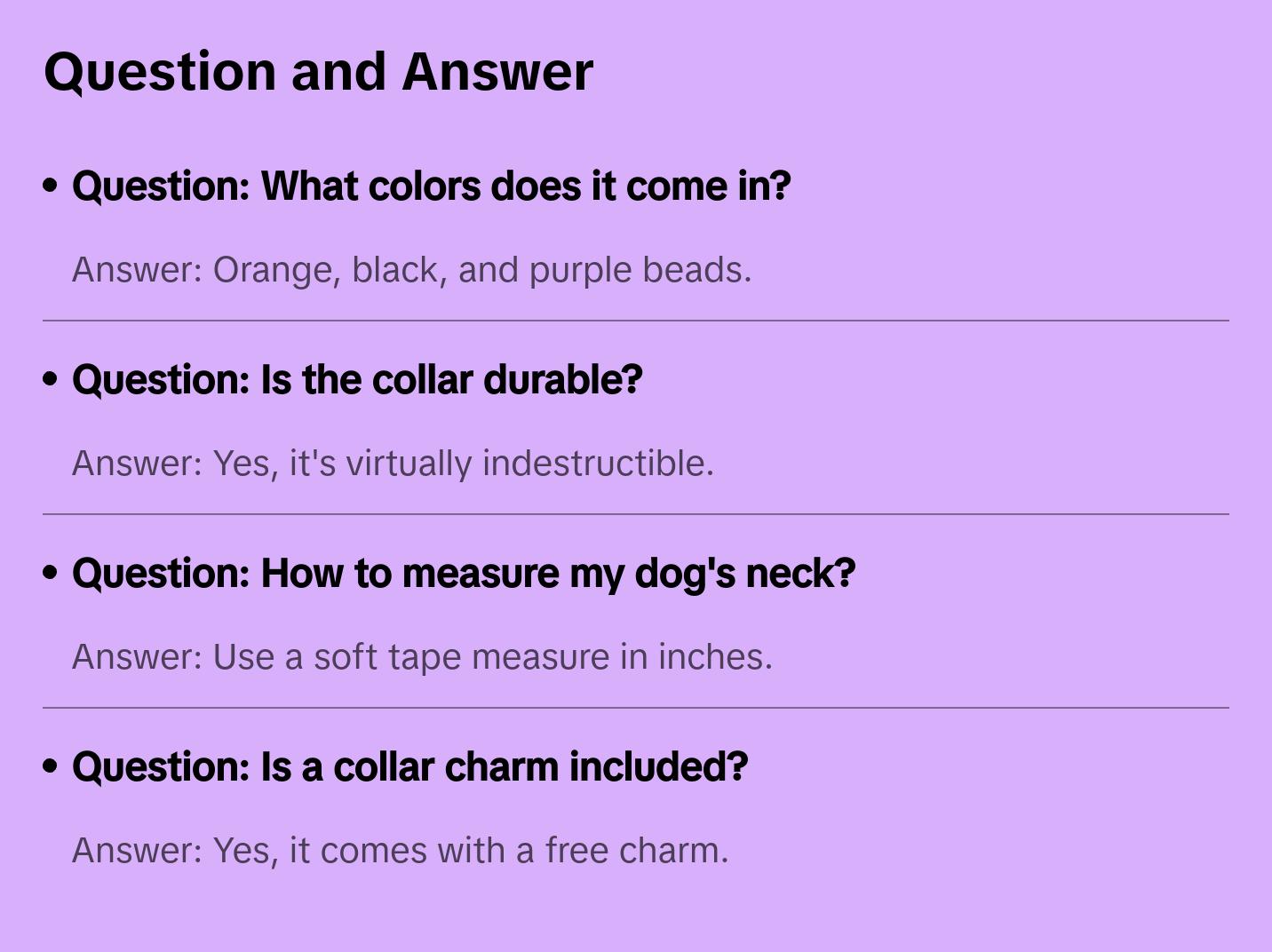Click the orange, black, purple beads answer
This screenshot has width=1272, height=952.
click(411, 270)
